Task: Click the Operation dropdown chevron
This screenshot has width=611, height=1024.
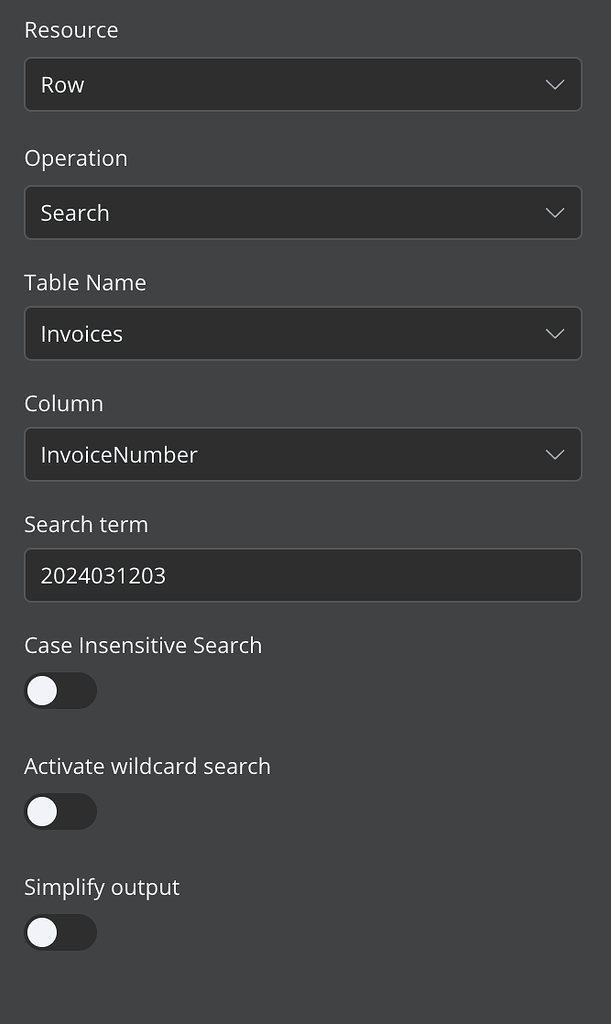Action: pyautogui.click(x=555, y=212)
